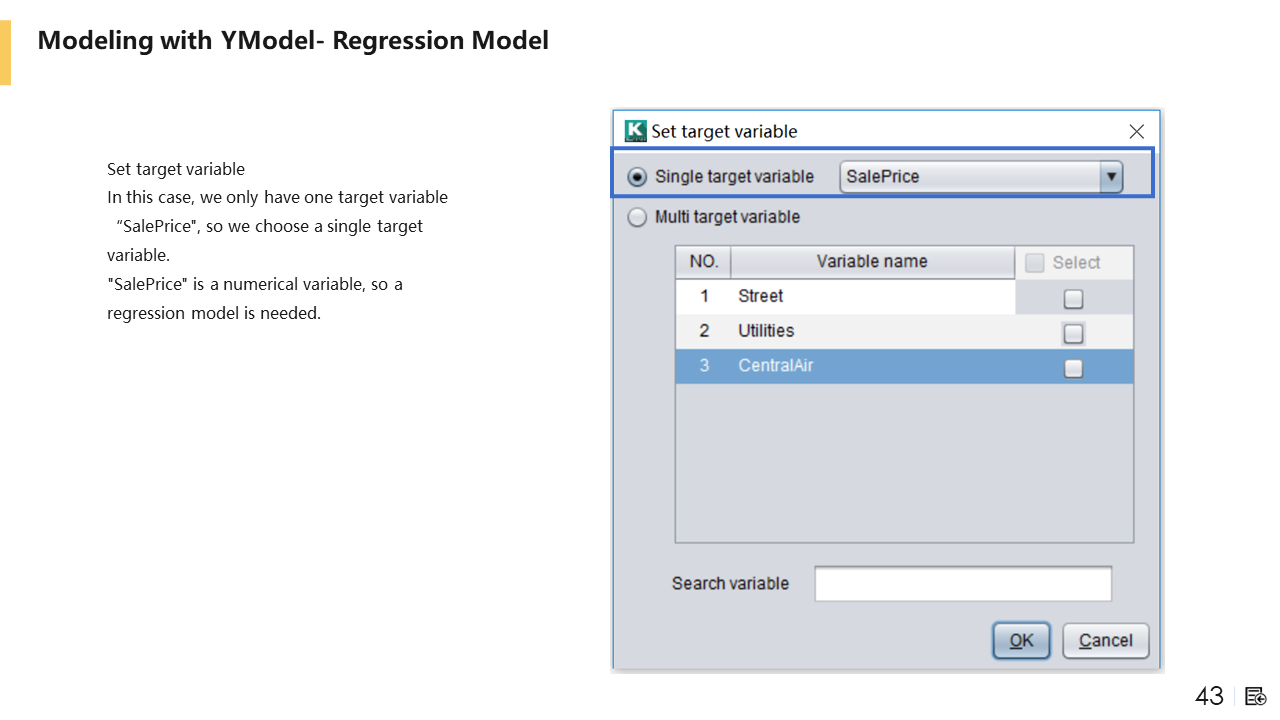Click the slide page number 43
The image size is (1280, 720).
(1209, 696)
